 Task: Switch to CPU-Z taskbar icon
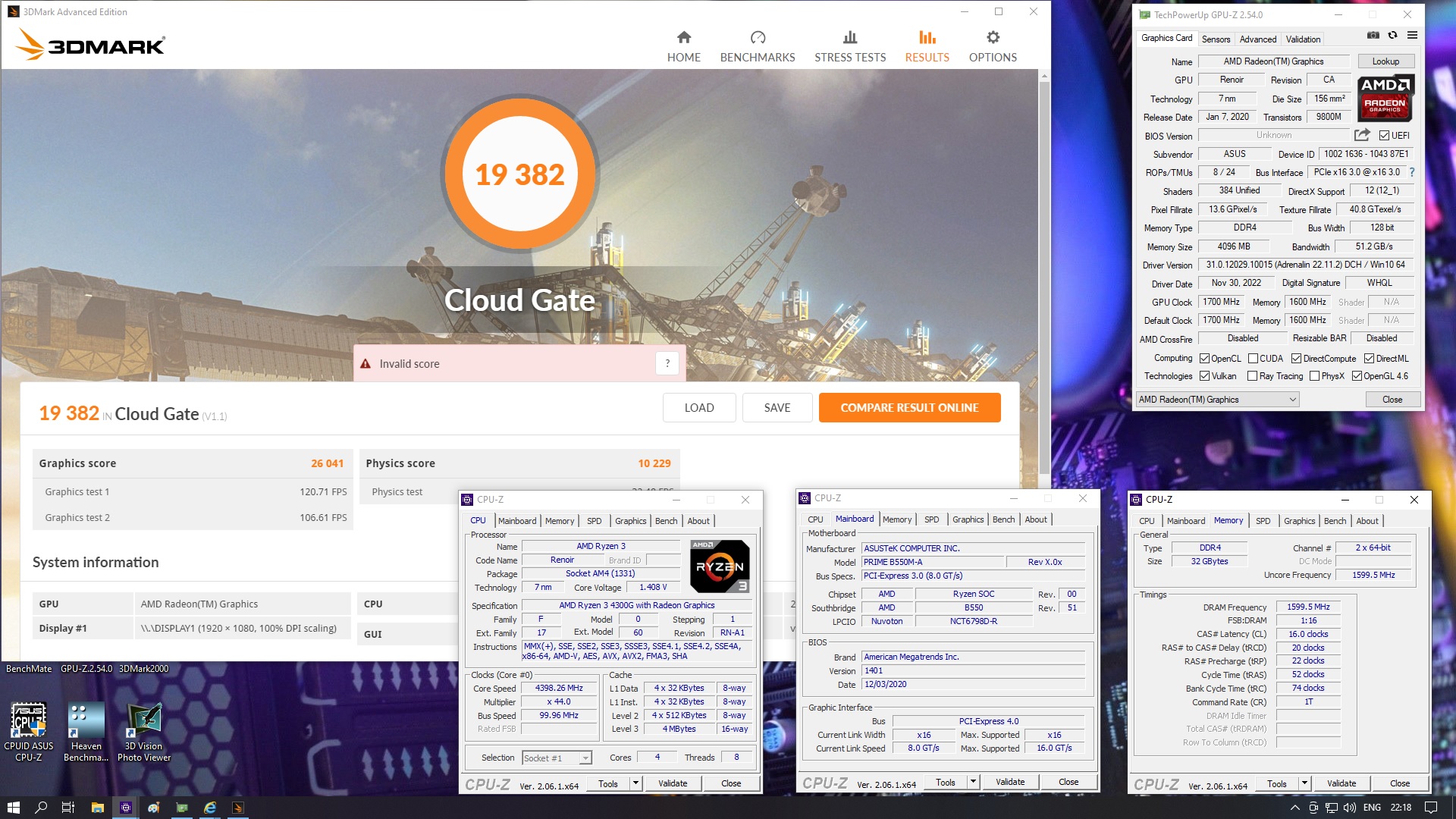click(x=126, y=808)
